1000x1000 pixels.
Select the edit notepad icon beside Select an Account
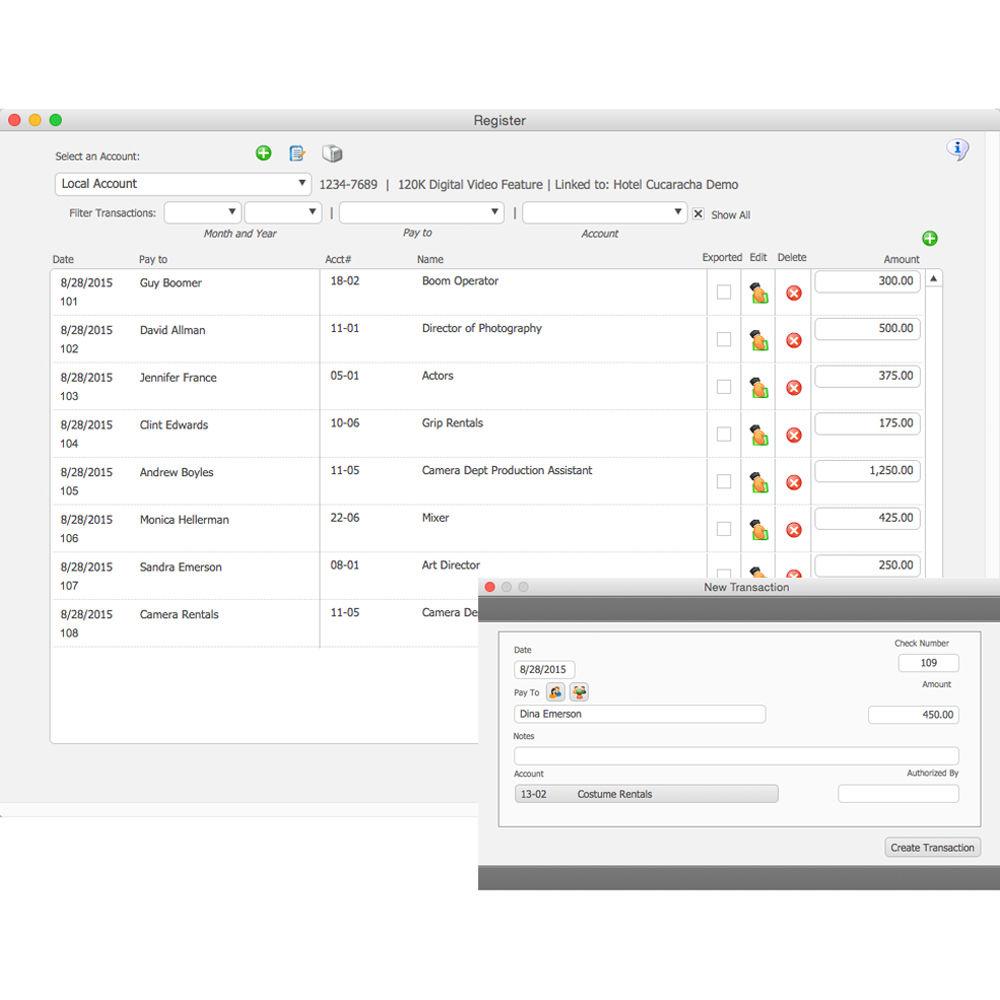pyautogui.click(x=297, y=153)
